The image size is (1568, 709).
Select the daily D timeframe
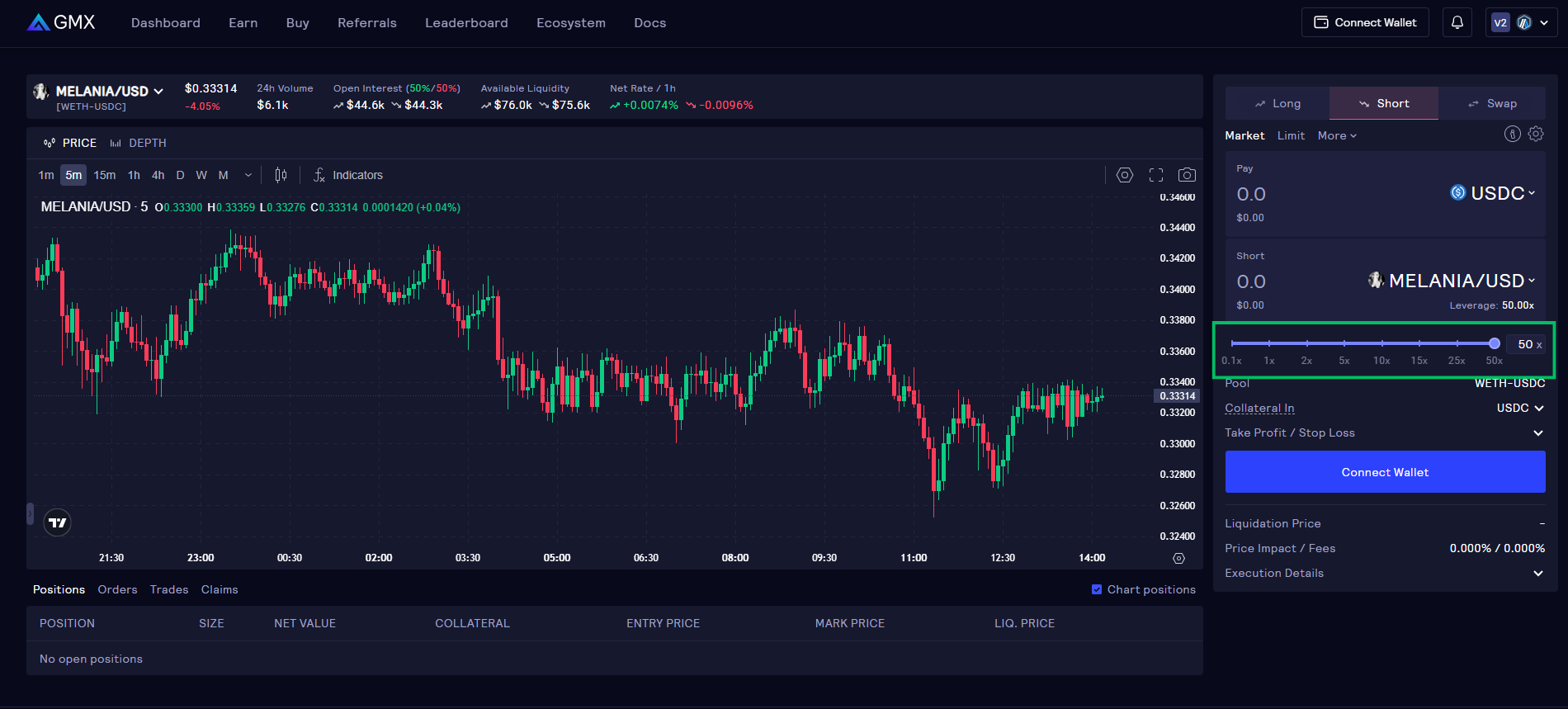click(x=180, y=175)
